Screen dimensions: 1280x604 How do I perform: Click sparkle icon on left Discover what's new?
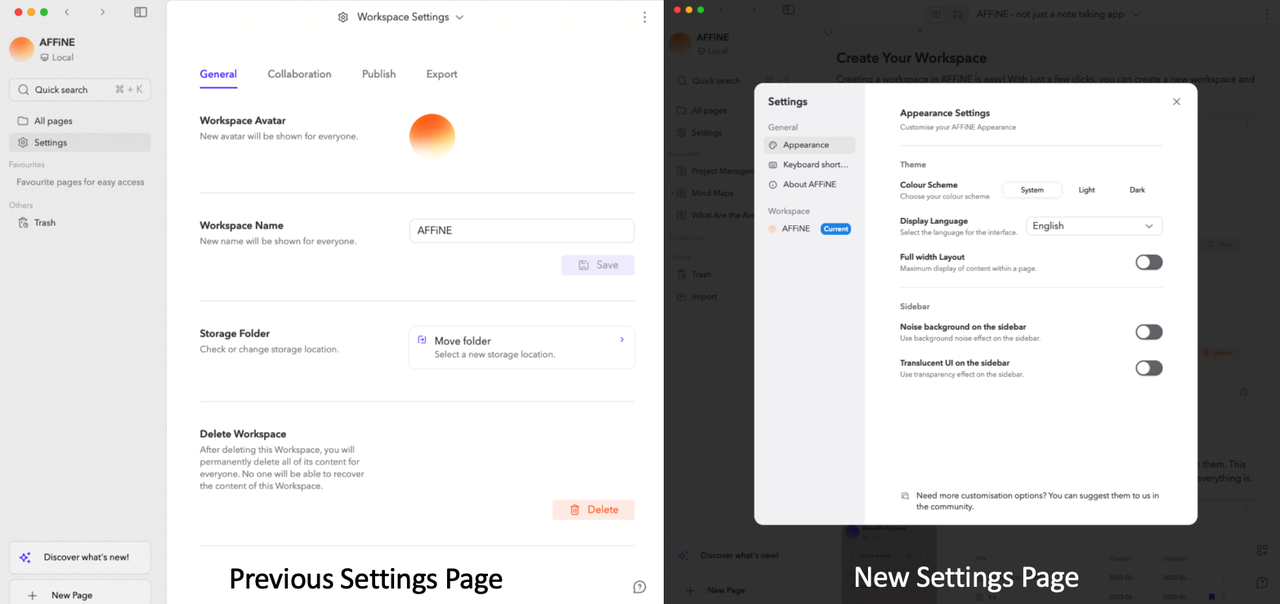pos(25,557)
